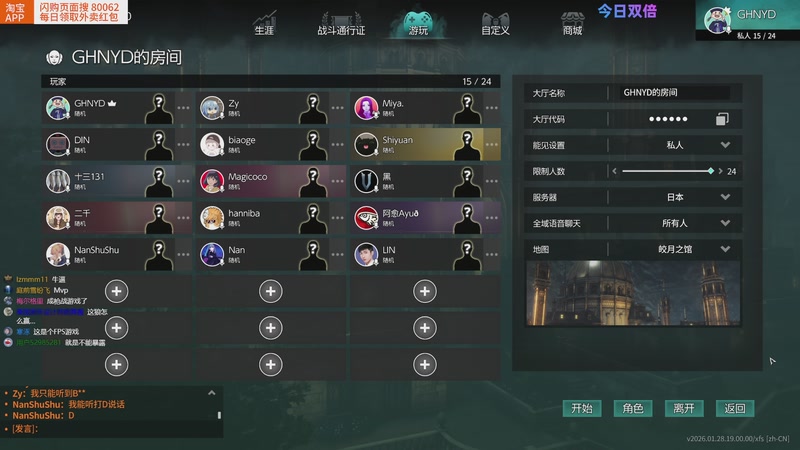Click the player limit slider handle
800x450 pixels.
710,171
